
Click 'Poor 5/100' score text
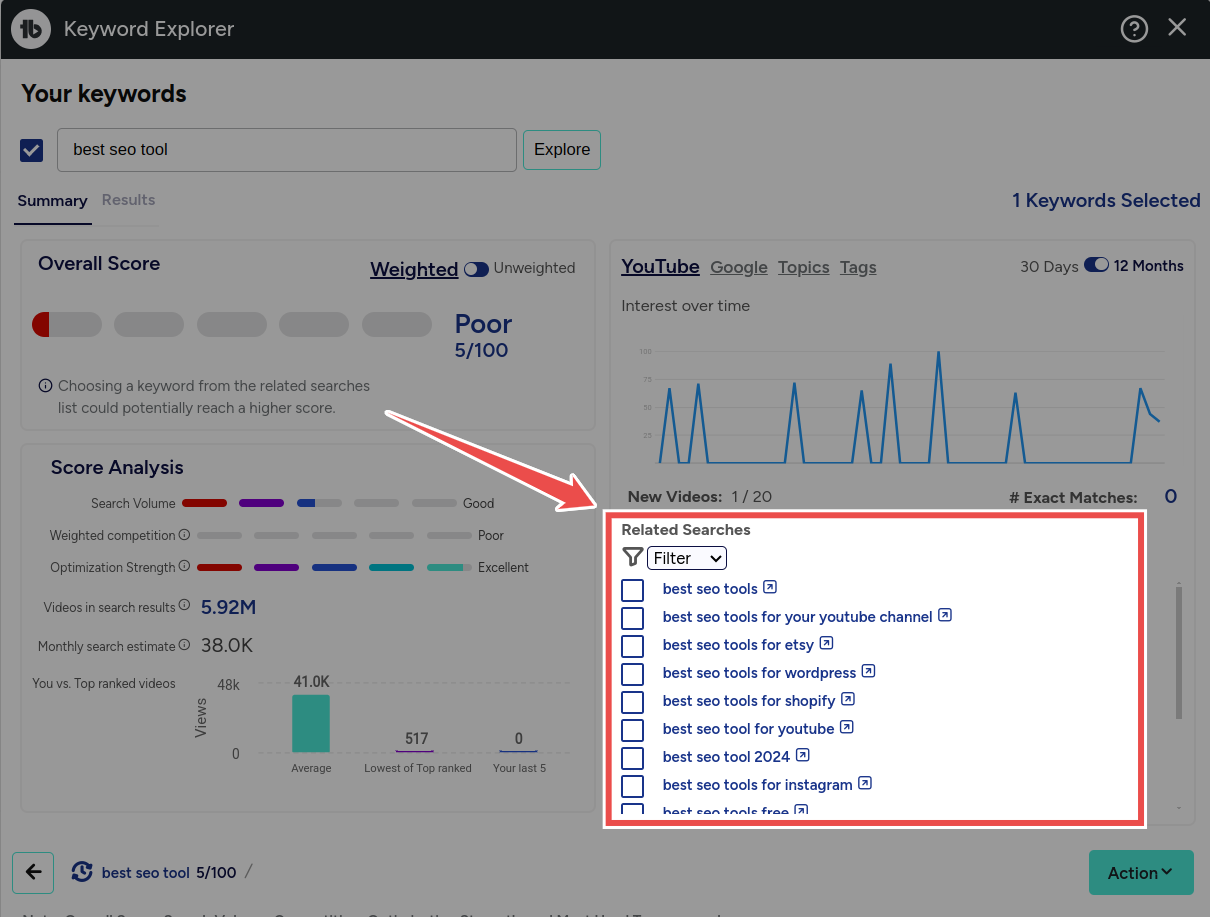pos(482,335)
